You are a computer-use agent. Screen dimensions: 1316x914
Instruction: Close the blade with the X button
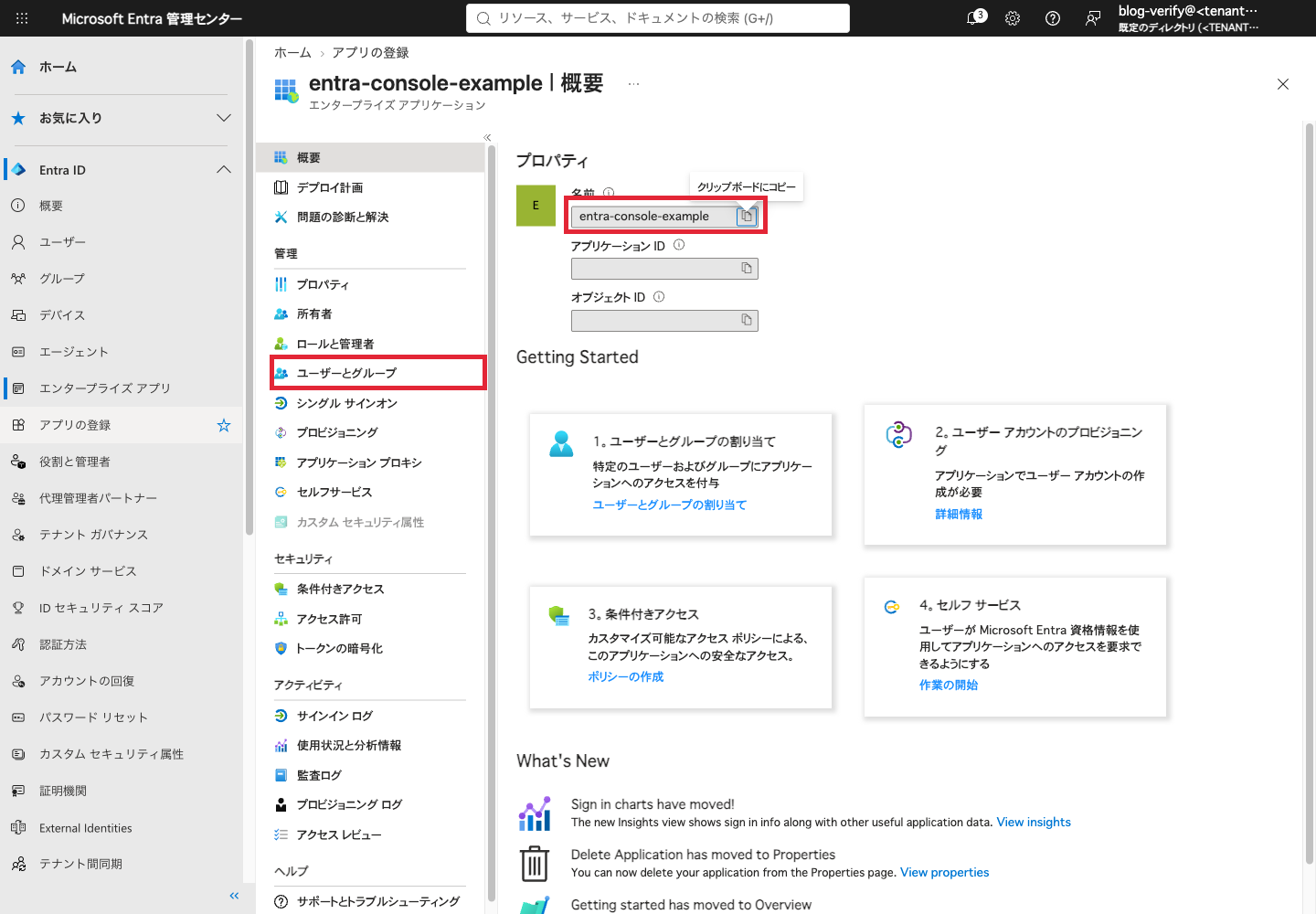tap(1283, 84)
